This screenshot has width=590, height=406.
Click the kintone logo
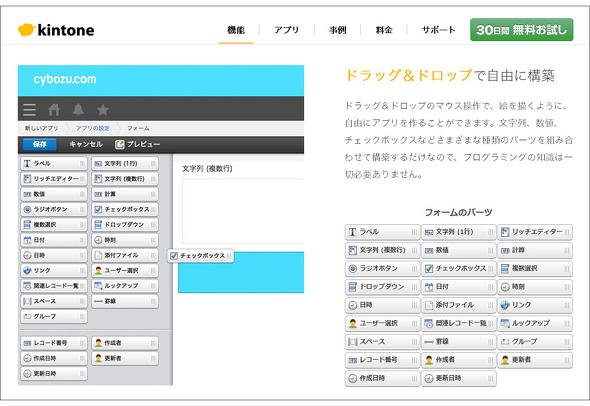point(56,30)
